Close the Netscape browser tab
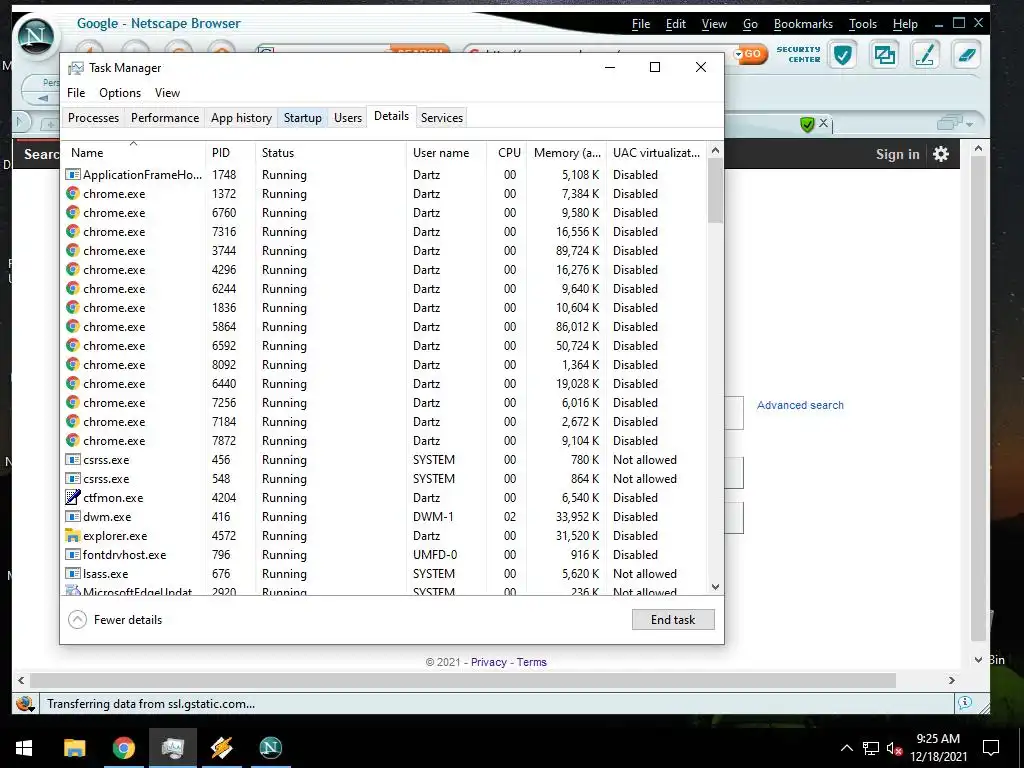1024x768 pixels. click(824, 122)
